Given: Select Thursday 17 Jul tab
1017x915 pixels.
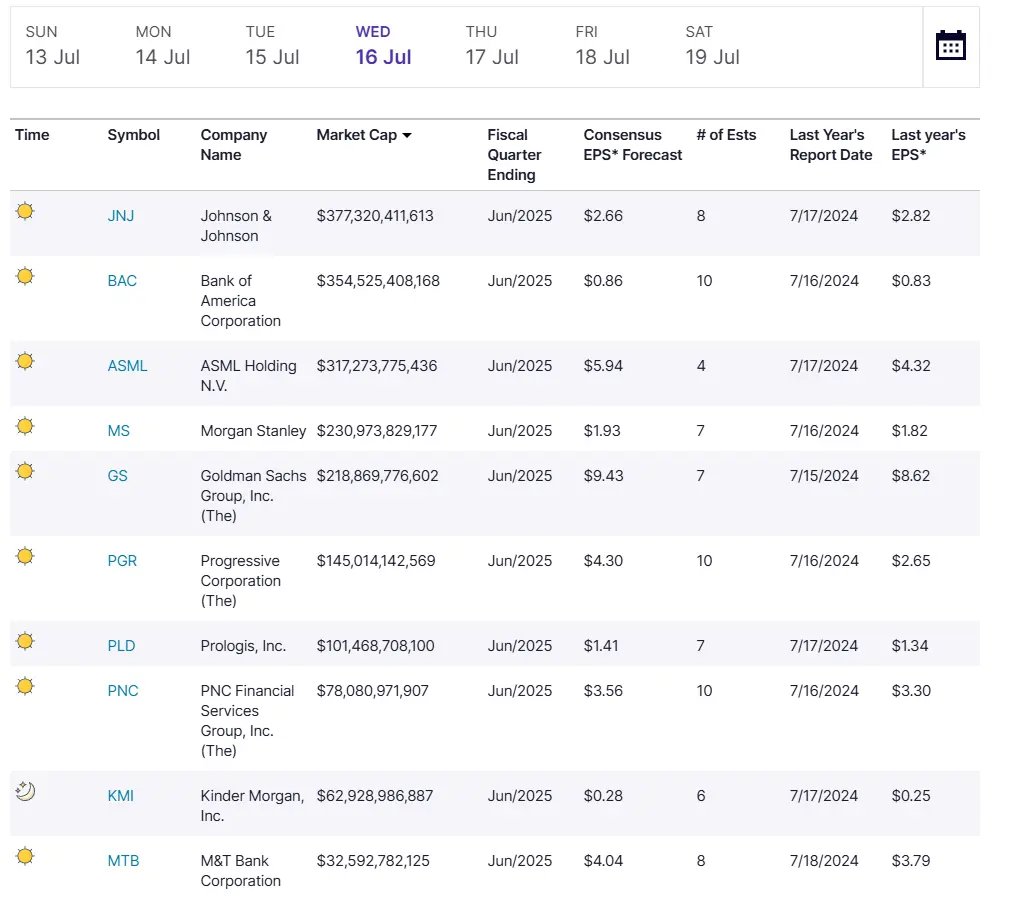Looking at the screenshot, I should click(492, 46).
